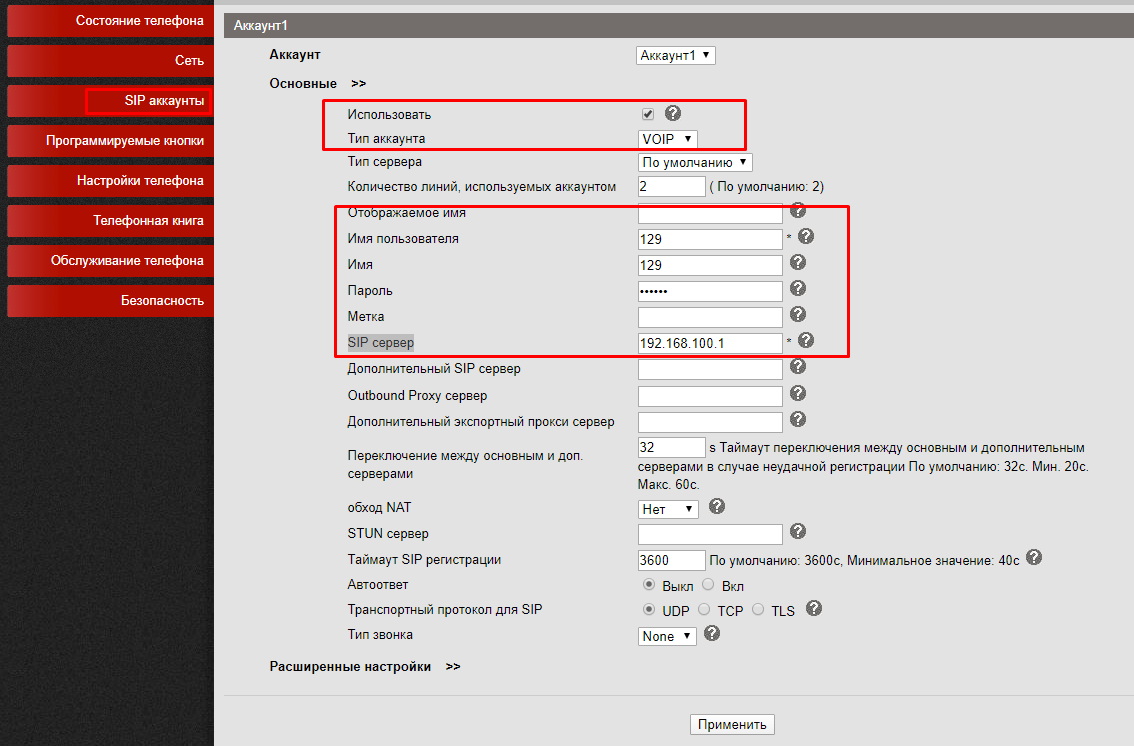Click help icon beside Имя пользователя field
The height and width of the screenshot is (746, 1134).
coord(805,237)
